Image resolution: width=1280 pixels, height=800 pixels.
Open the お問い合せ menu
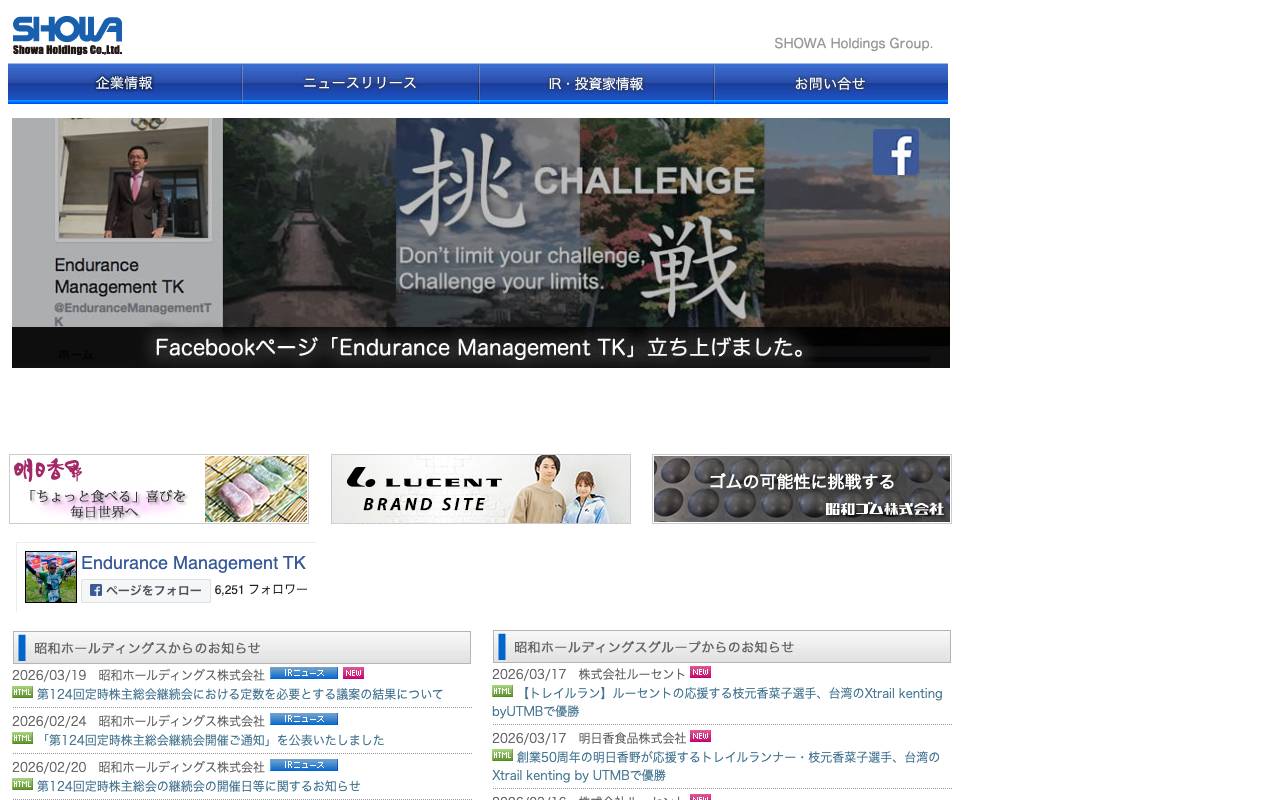pos(830,84)
